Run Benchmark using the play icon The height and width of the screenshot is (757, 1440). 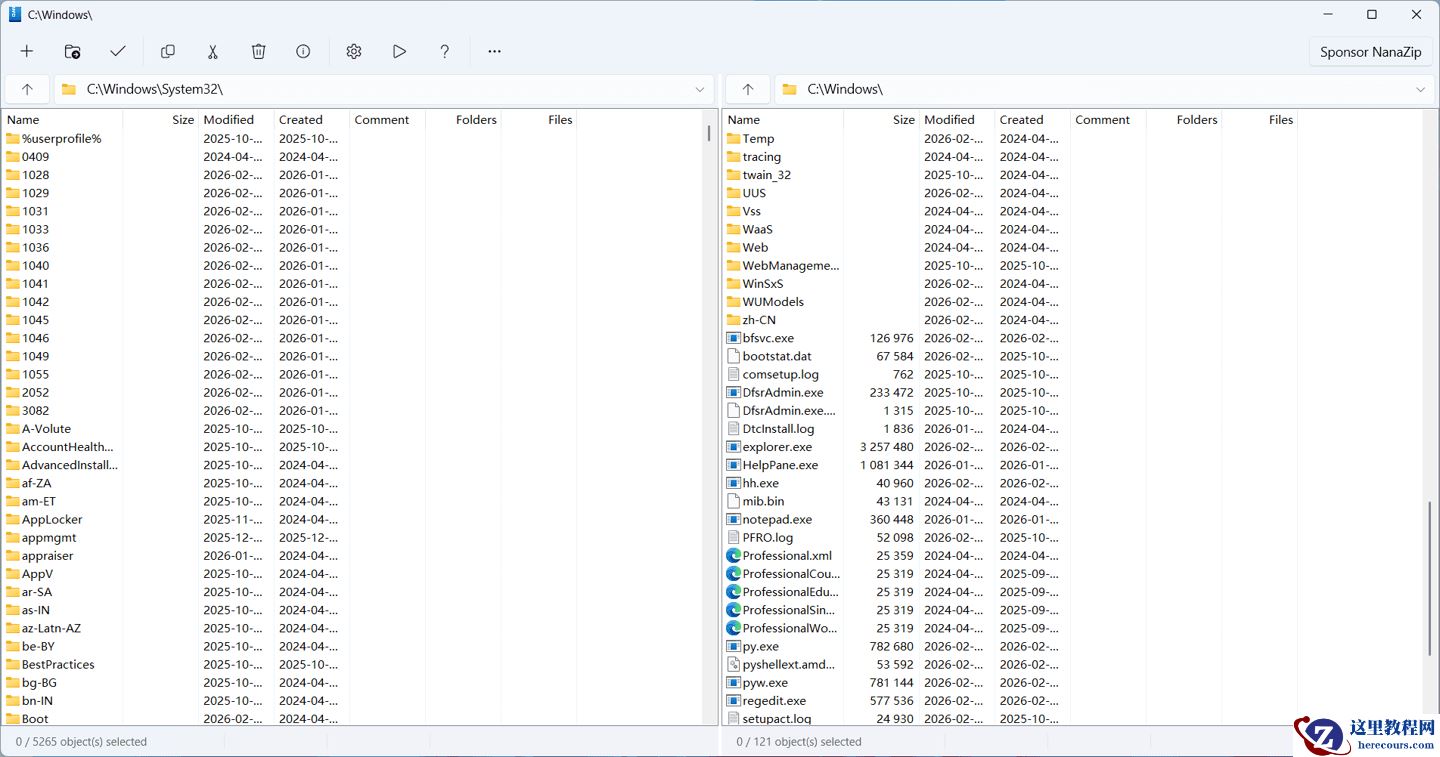[x=399, y=51]
